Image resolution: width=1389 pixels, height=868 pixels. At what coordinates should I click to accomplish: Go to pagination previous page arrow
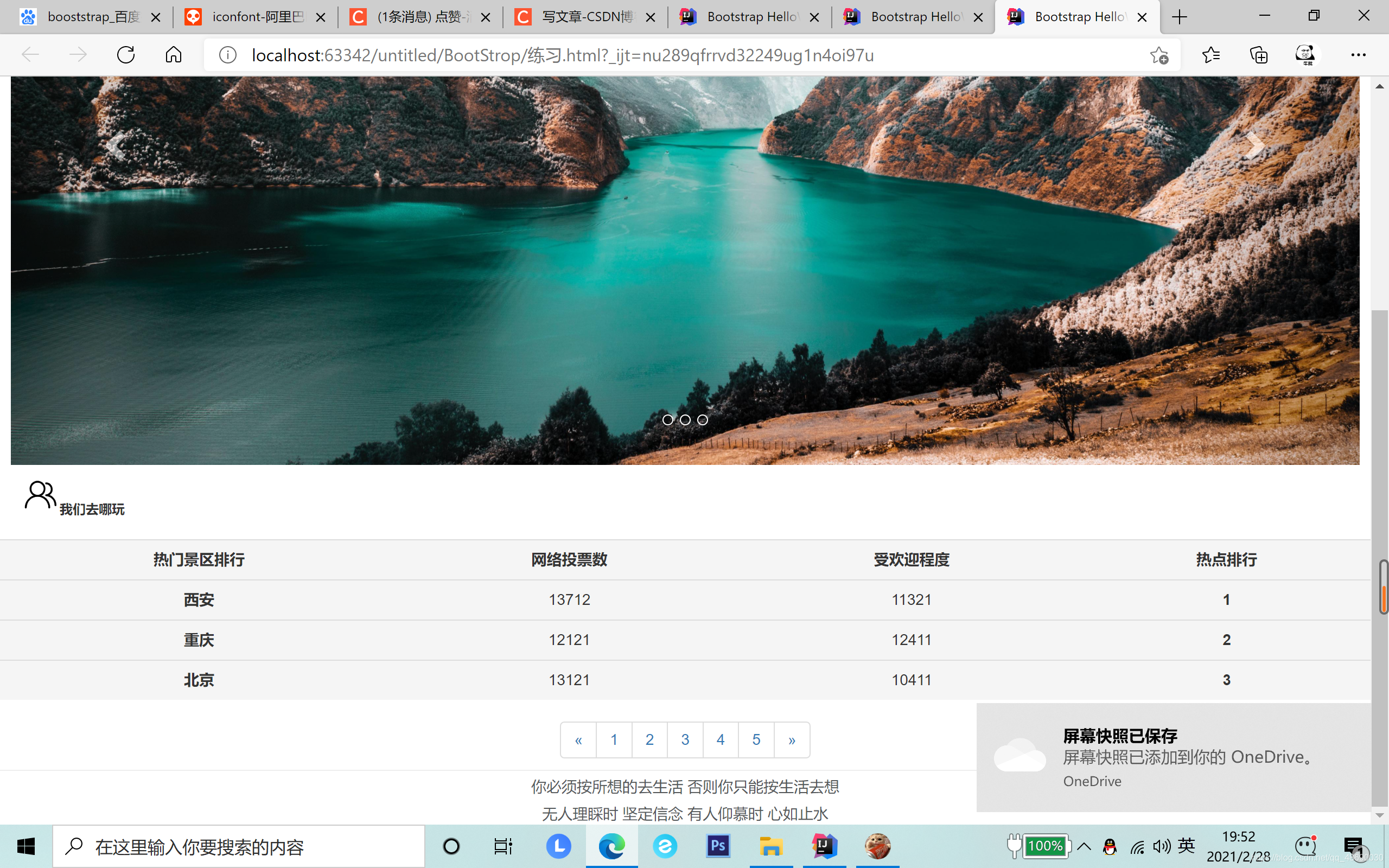(x=578, y=740)
